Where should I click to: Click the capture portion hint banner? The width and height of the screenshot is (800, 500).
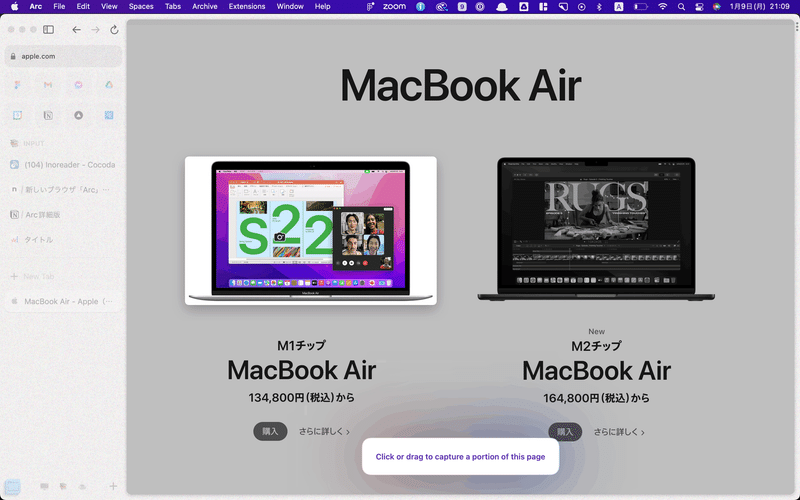[460, 457]
